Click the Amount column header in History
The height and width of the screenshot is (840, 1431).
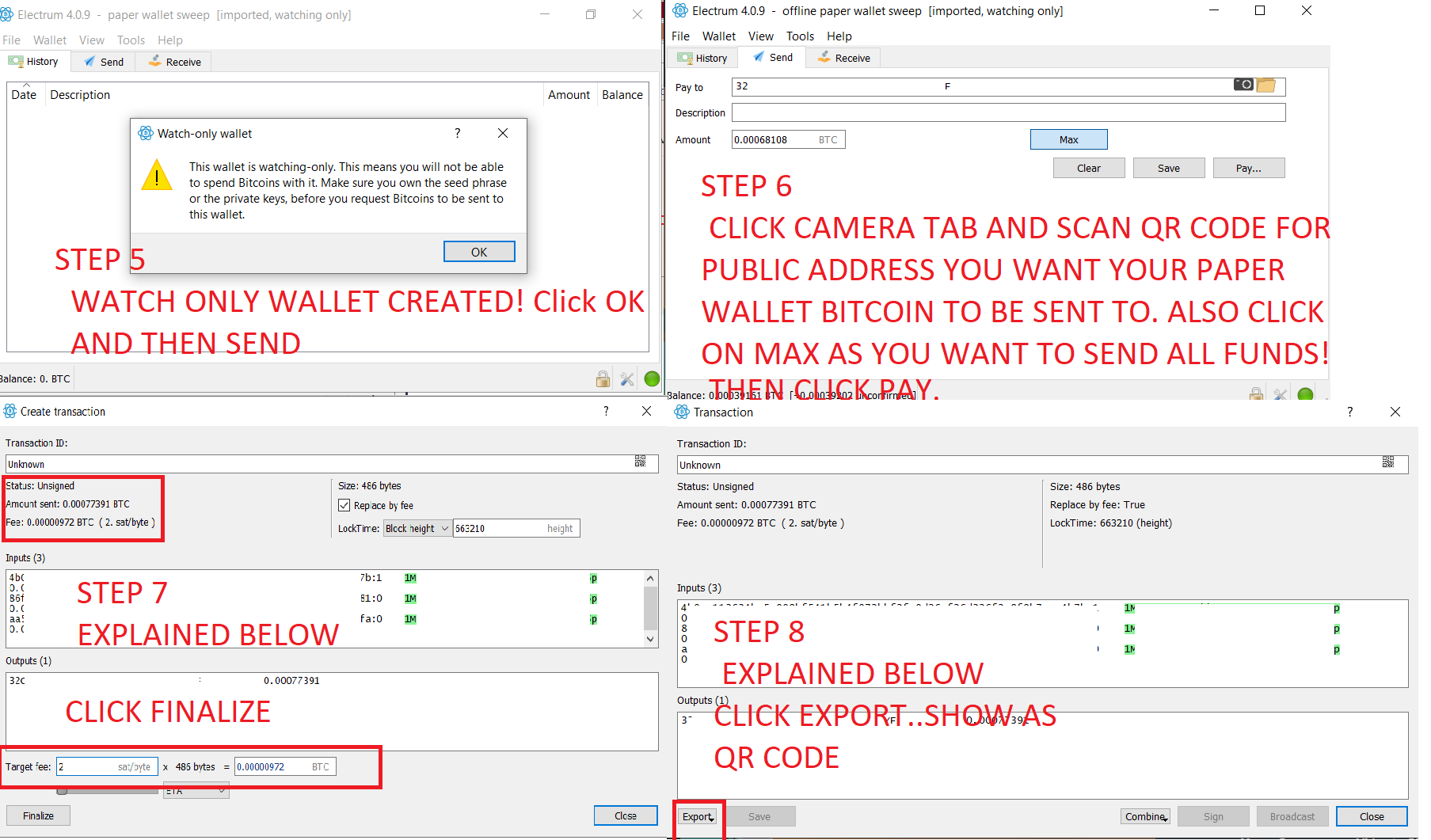(569, 94)
